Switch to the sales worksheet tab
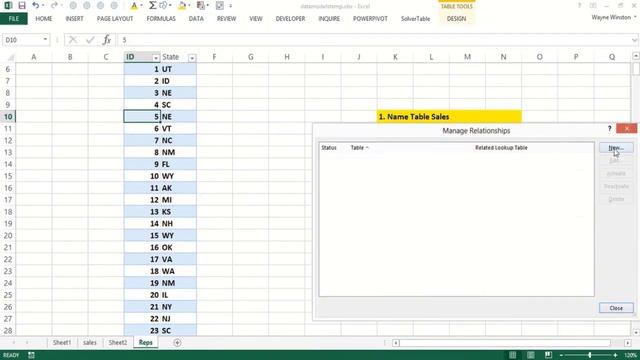This screenshot has height=360, width=640. (90, 342)
